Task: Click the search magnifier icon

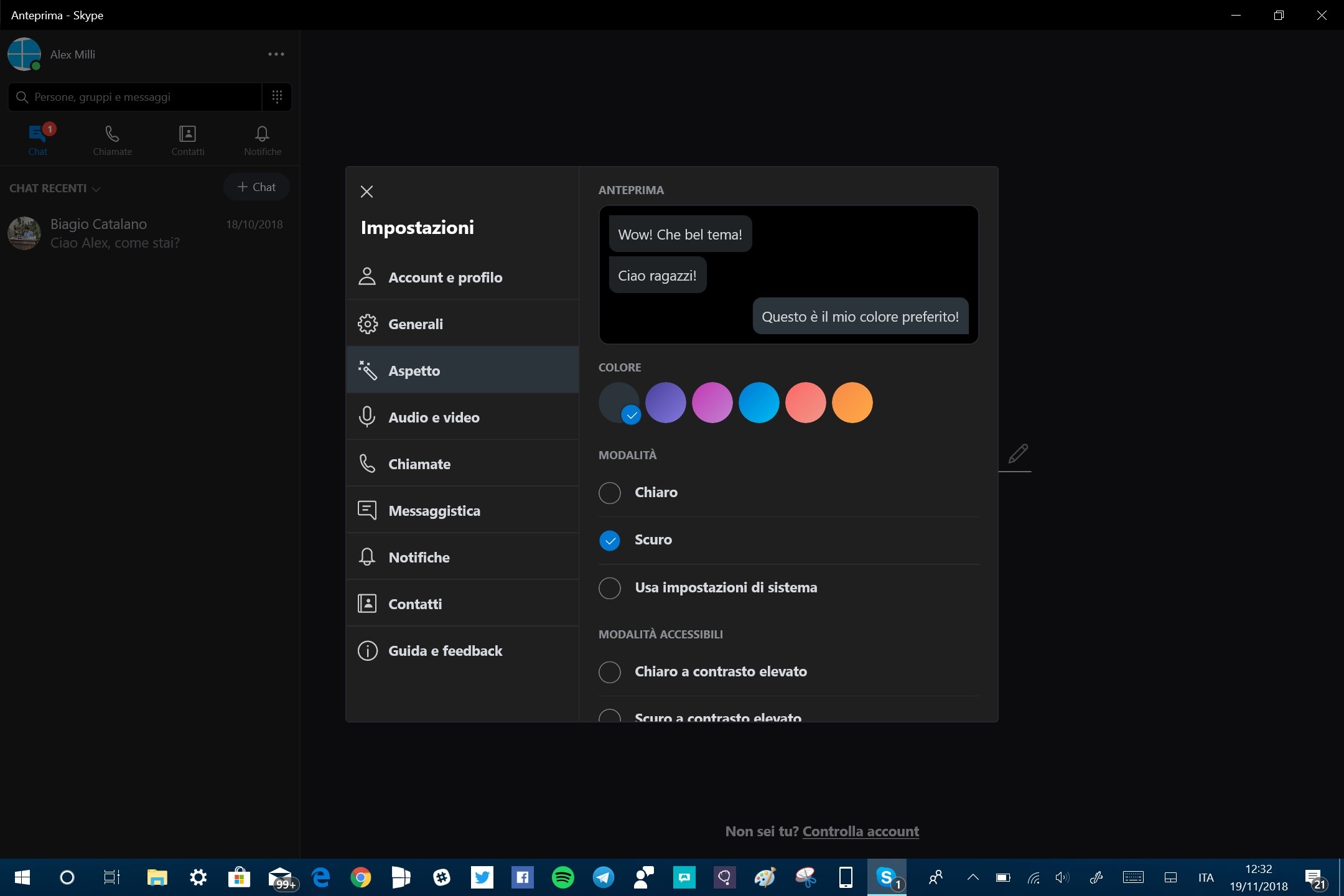Action: click(x=22, y=97)
